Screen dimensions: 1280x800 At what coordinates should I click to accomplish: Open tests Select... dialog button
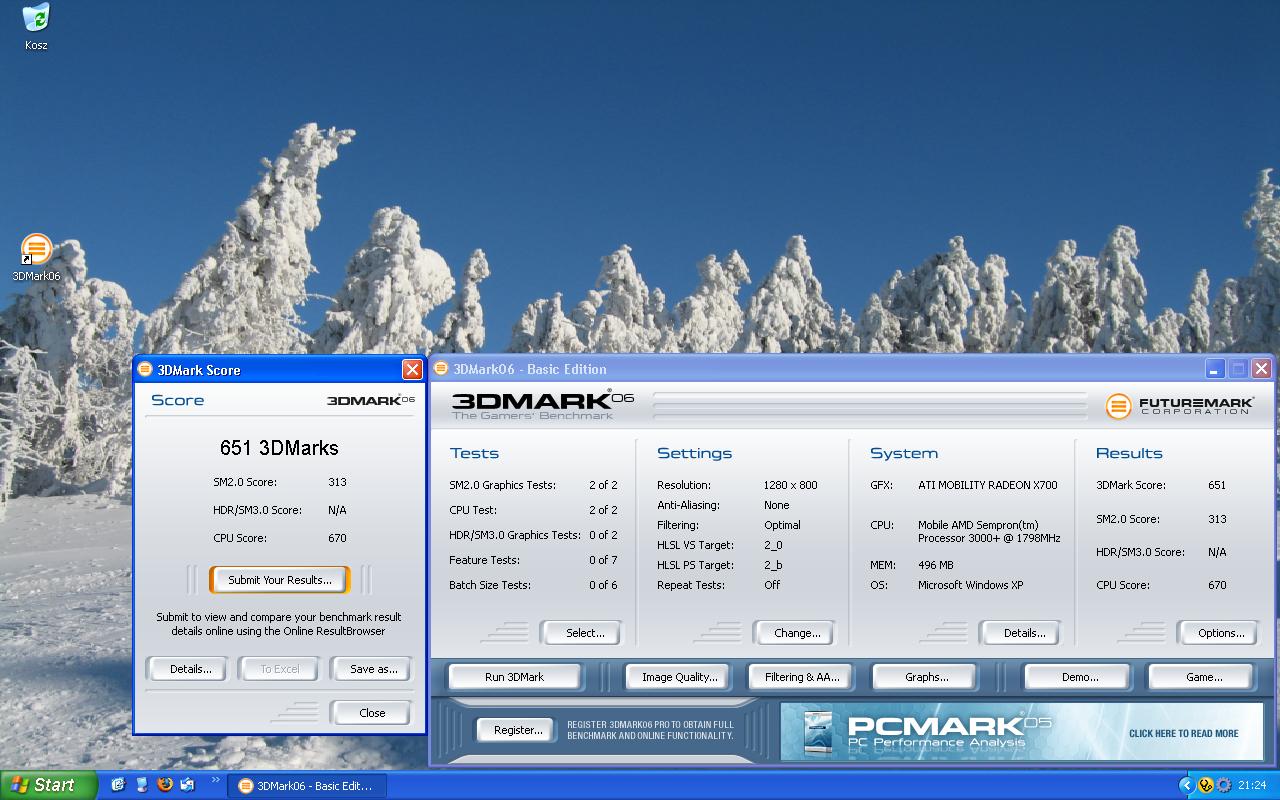[584, 633]
